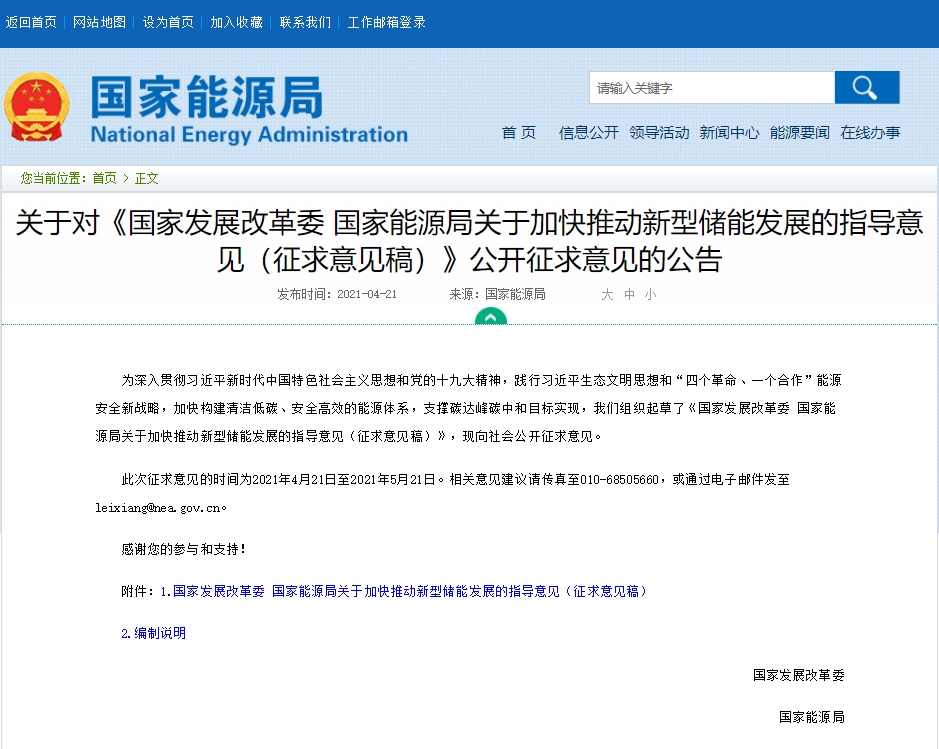Open 网站地图 top bar link

pyautogui.click(x=99, y=22)
